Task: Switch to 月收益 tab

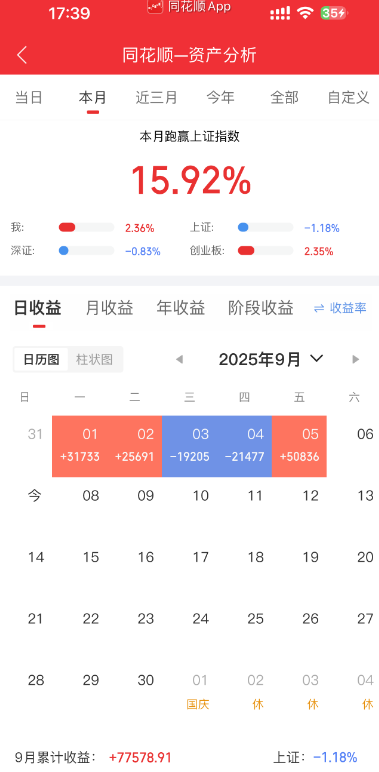Action: click(109, 308)
